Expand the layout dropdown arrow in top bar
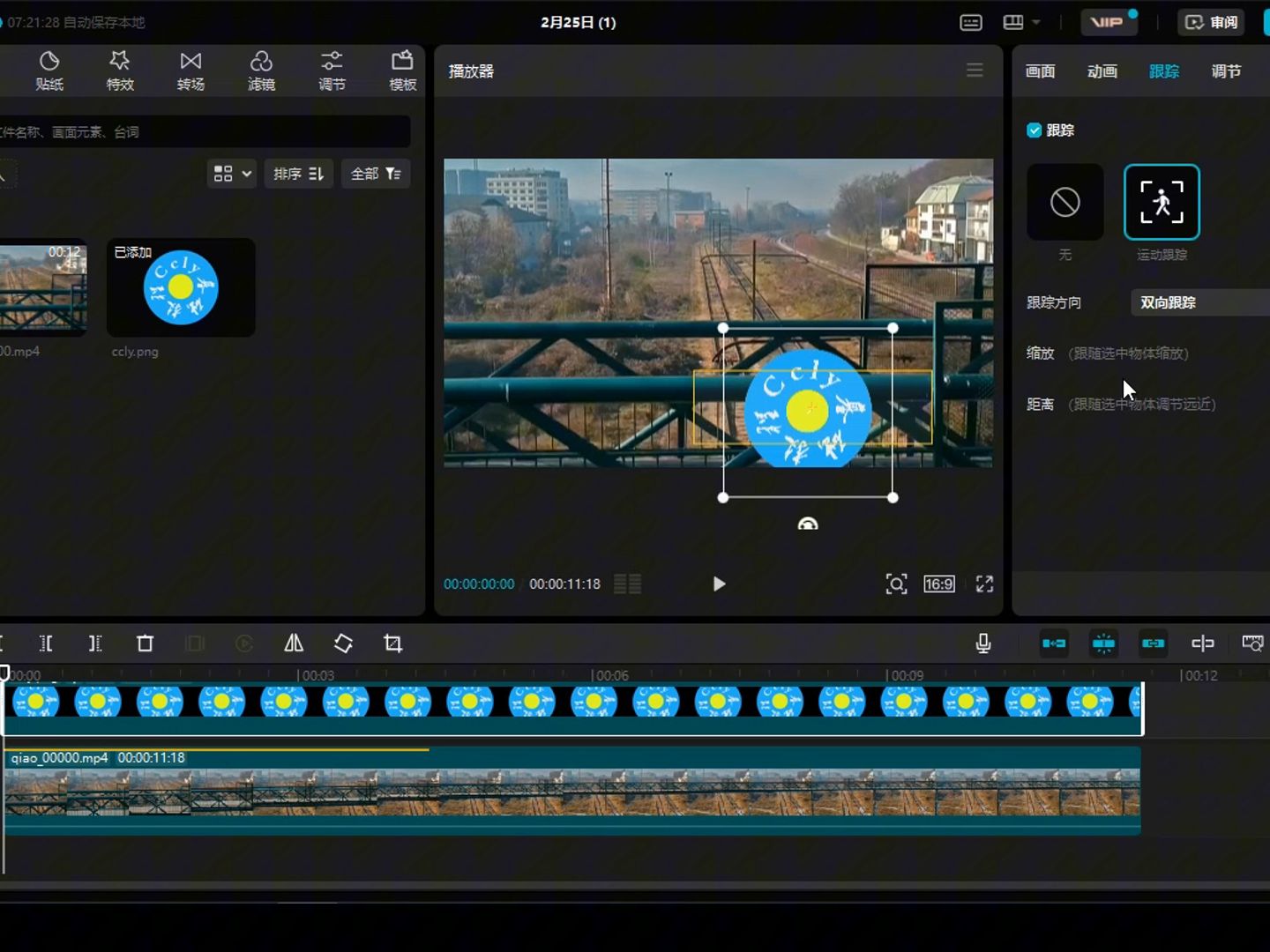 (1036, 22)
